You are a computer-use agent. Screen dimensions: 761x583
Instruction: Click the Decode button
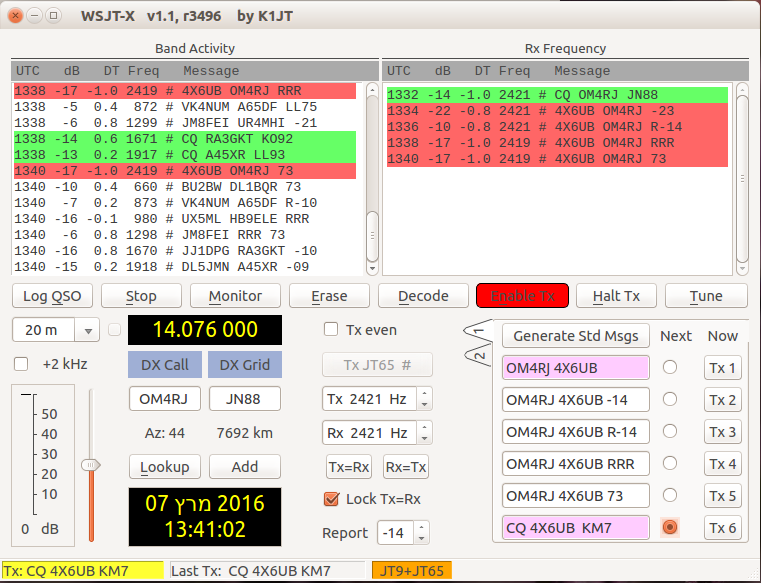[x=423, y=296]
